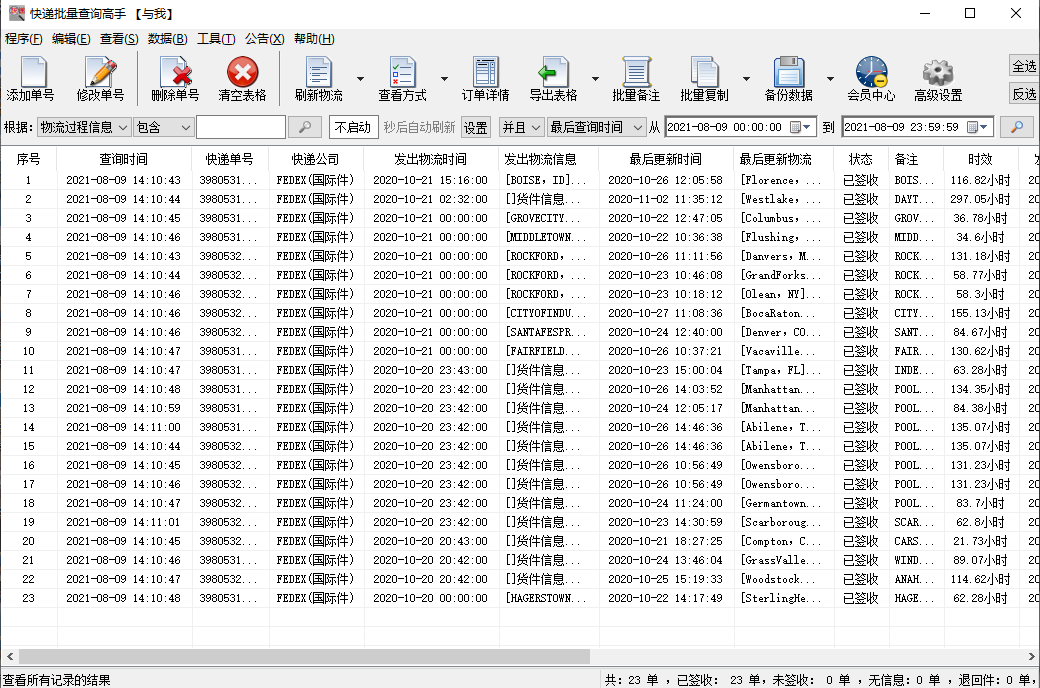
Task: Sort by the 最后更新时间 column header
Action: (665, 159)
